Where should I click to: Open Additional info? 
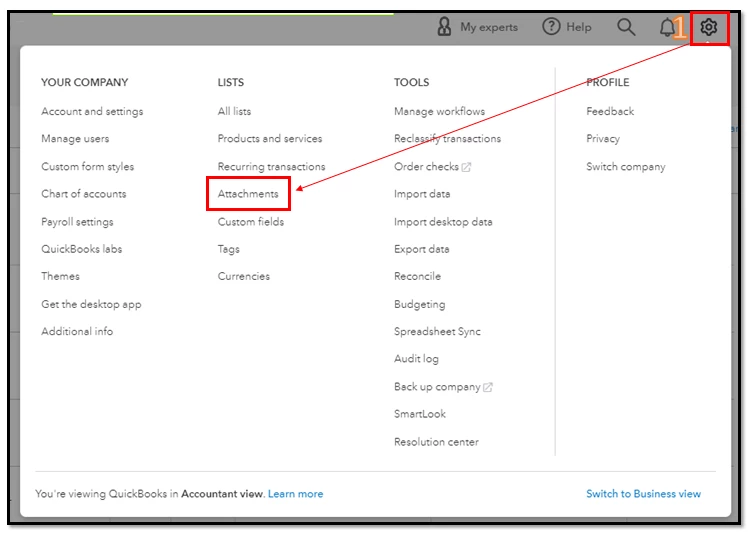[77, 331]
